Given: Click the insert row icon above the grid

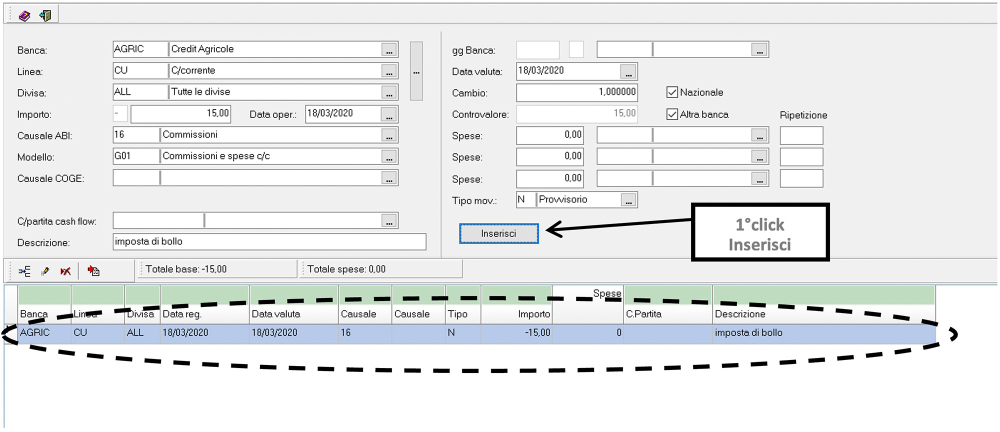Looking at the screenshot, I should (x=25, y=270).
